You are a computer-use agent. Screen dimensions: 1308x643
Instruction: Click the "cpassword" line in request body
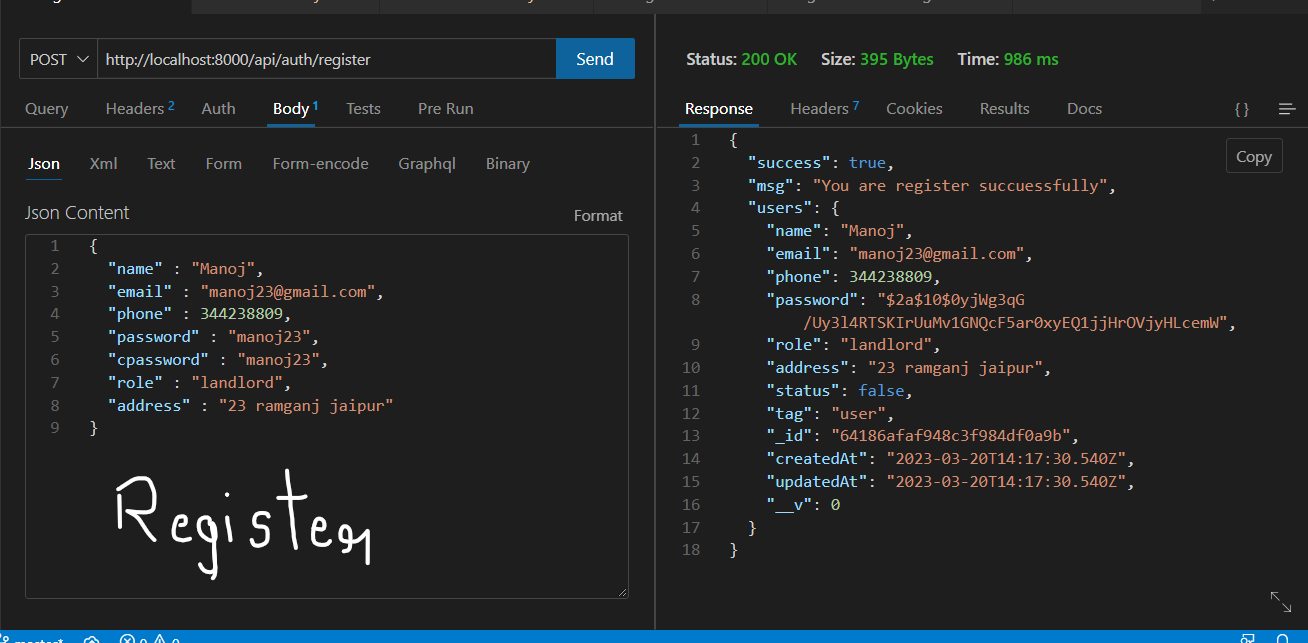217,360
